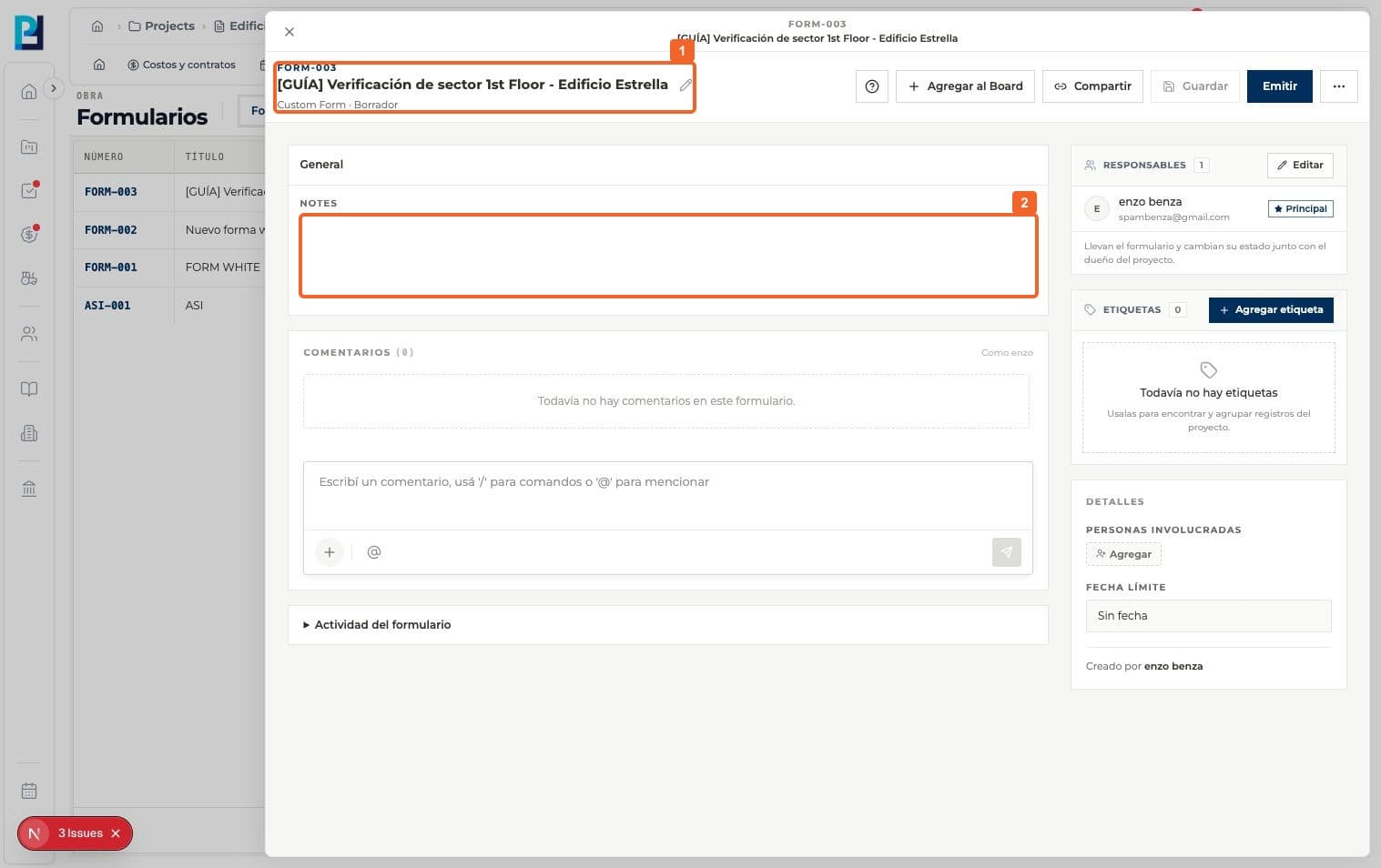Click the comment input field

(667, 496)
